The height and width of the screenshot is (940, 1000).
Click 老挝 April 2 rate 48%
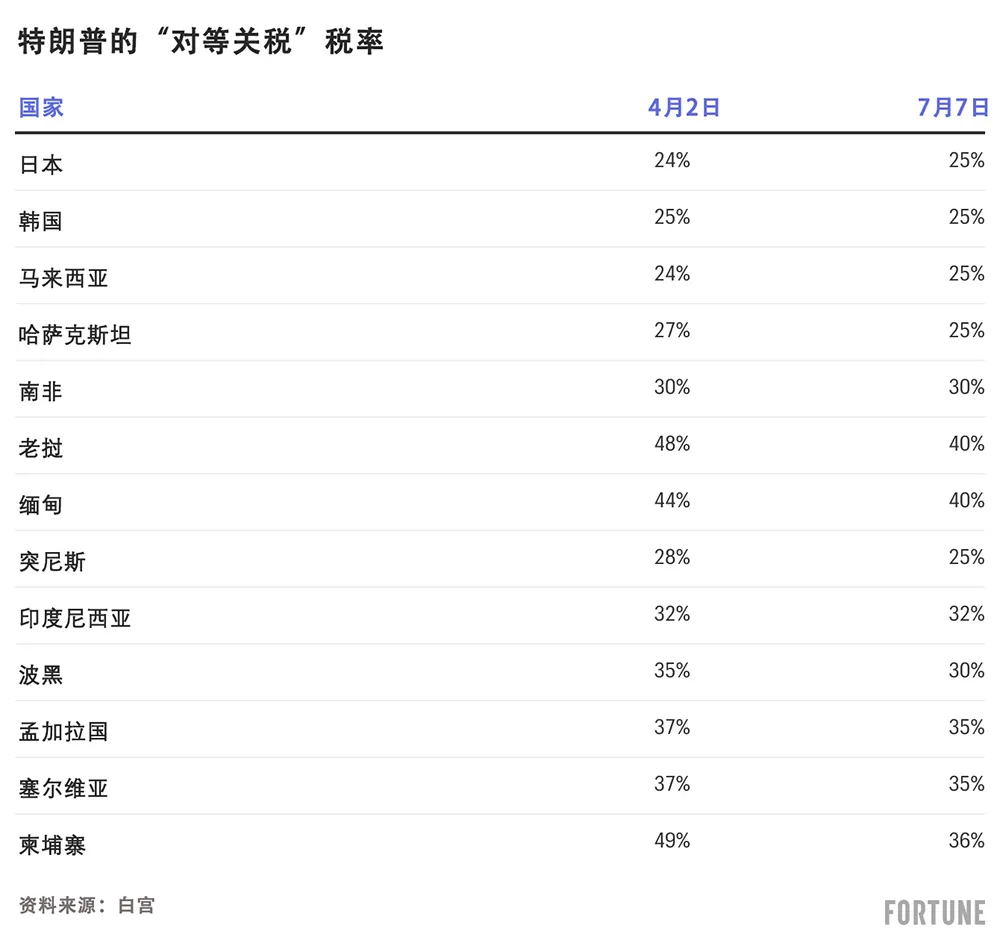coord(672,443)
